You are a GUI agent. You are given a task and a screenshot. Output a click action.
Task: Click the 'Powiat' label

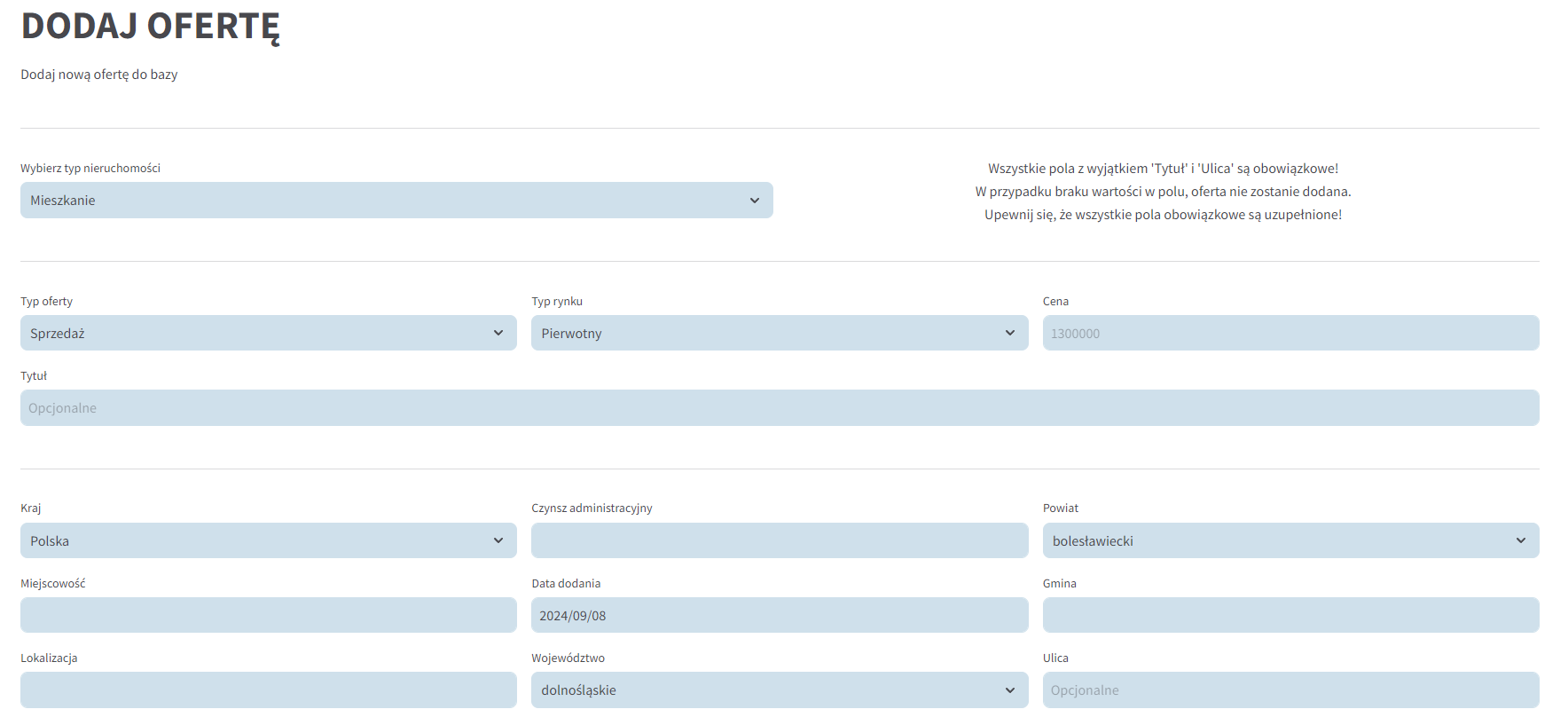point(1061,508)
